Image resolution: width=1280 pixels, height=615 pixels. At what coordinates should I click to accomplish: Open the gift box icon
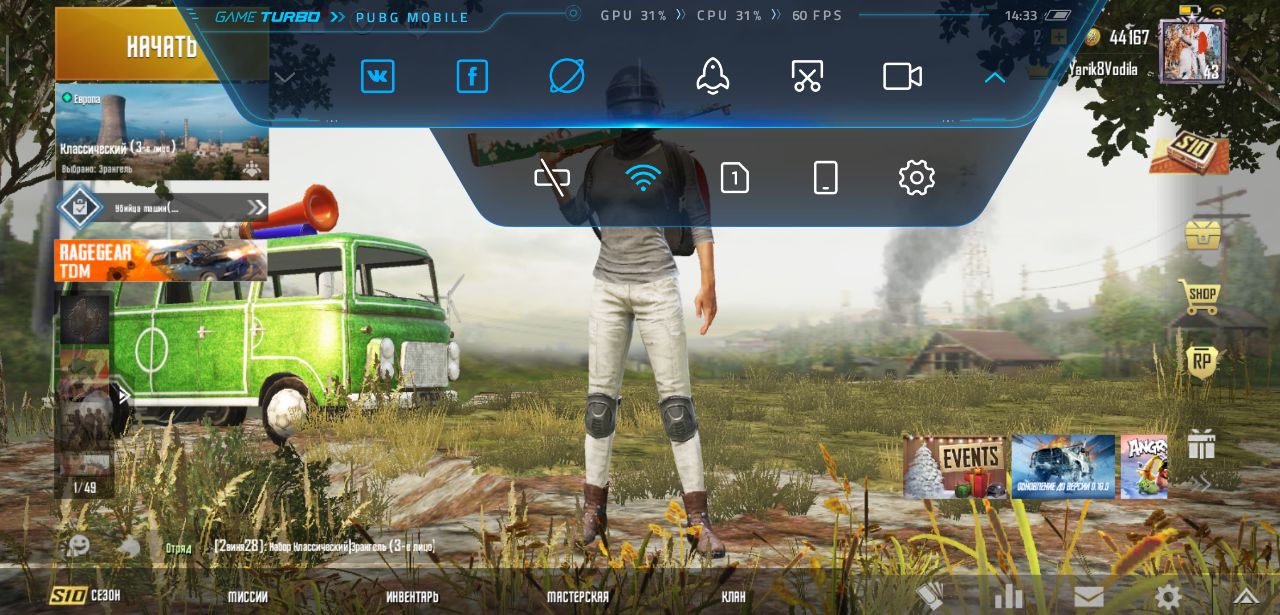1201,444
